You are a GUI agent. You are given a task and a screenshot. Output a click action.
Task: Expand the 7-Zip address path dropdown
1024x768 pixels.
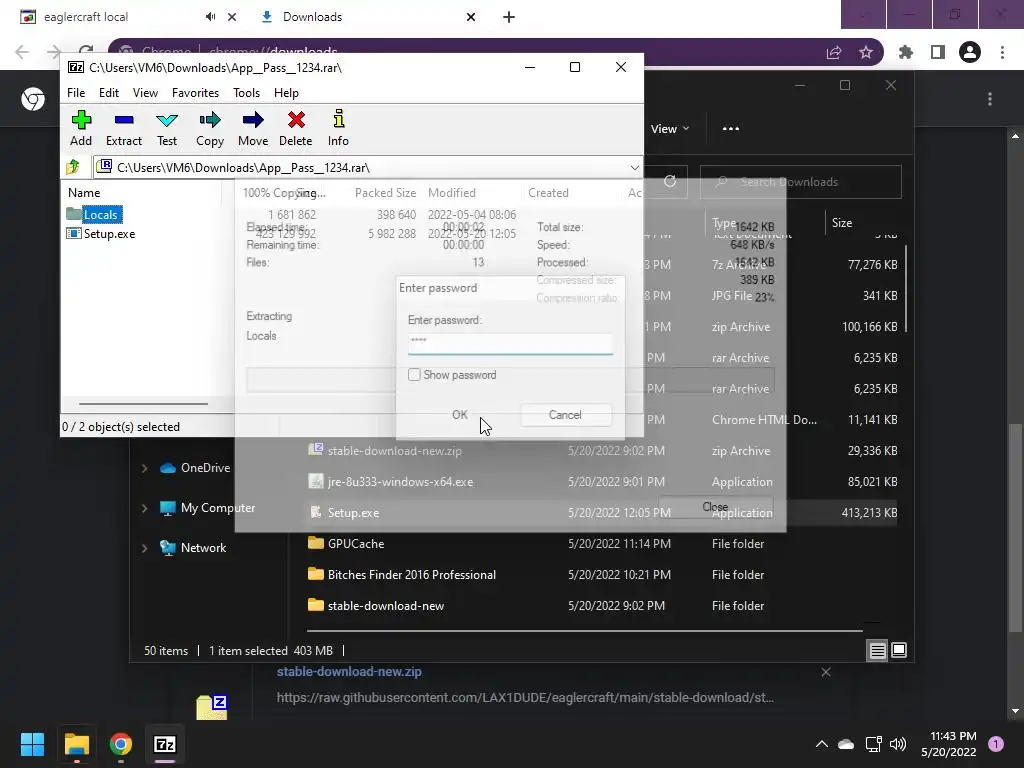(634, 168)
